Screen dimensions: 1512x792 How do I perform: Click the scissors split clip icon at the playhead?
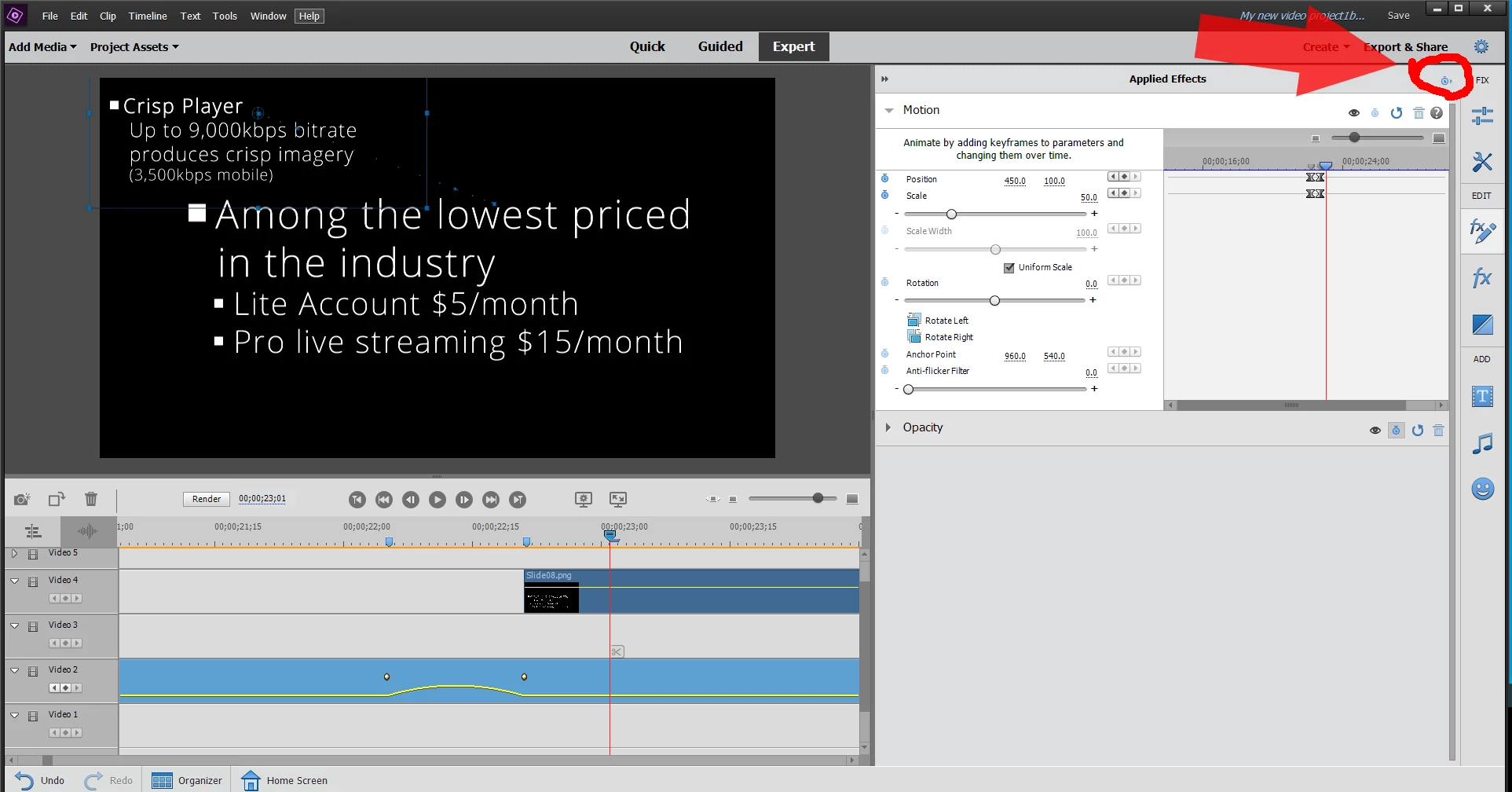coord(617,651)
